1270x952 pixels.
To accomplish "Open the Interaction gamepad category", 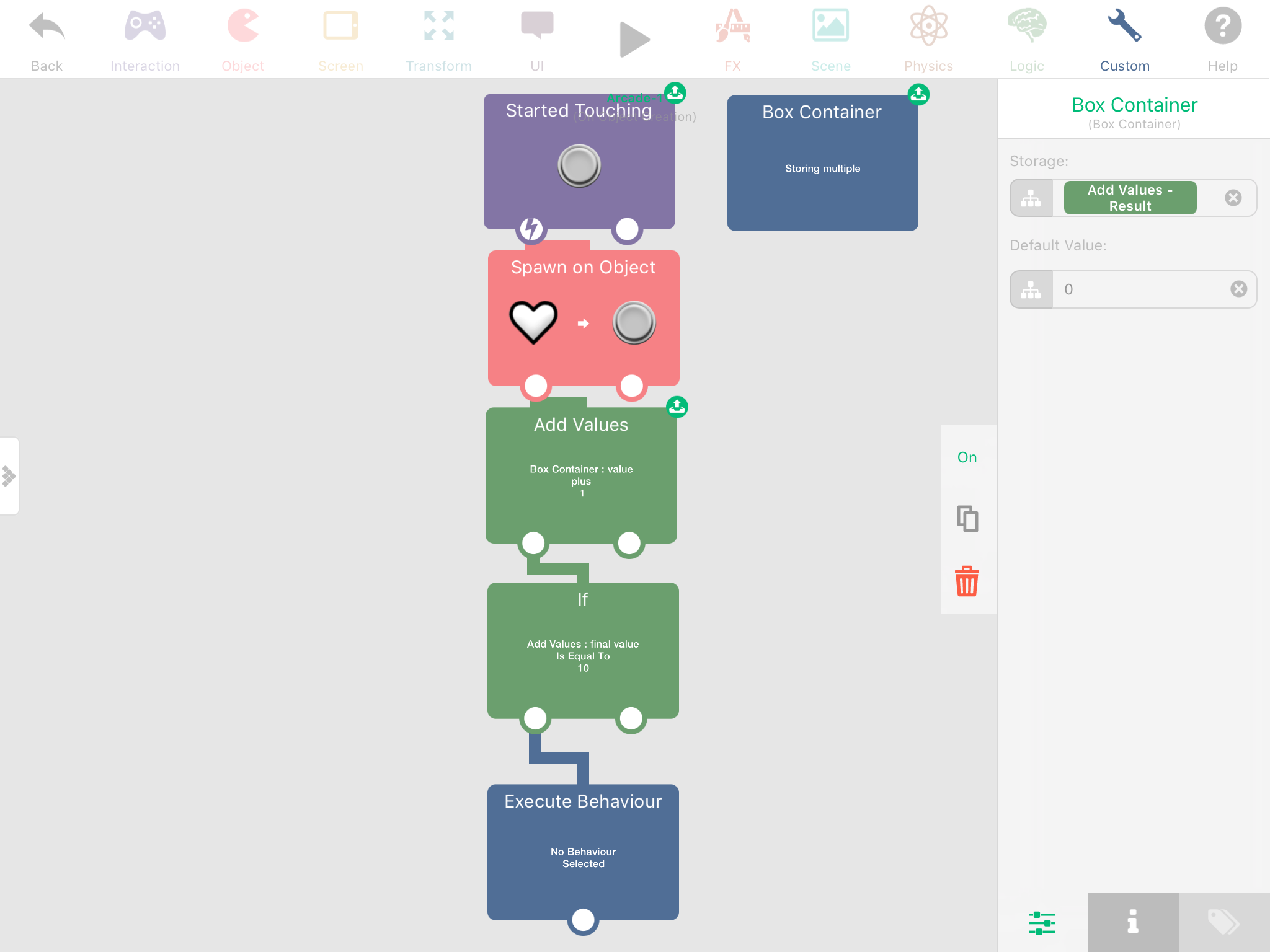I will click(144, 27).
